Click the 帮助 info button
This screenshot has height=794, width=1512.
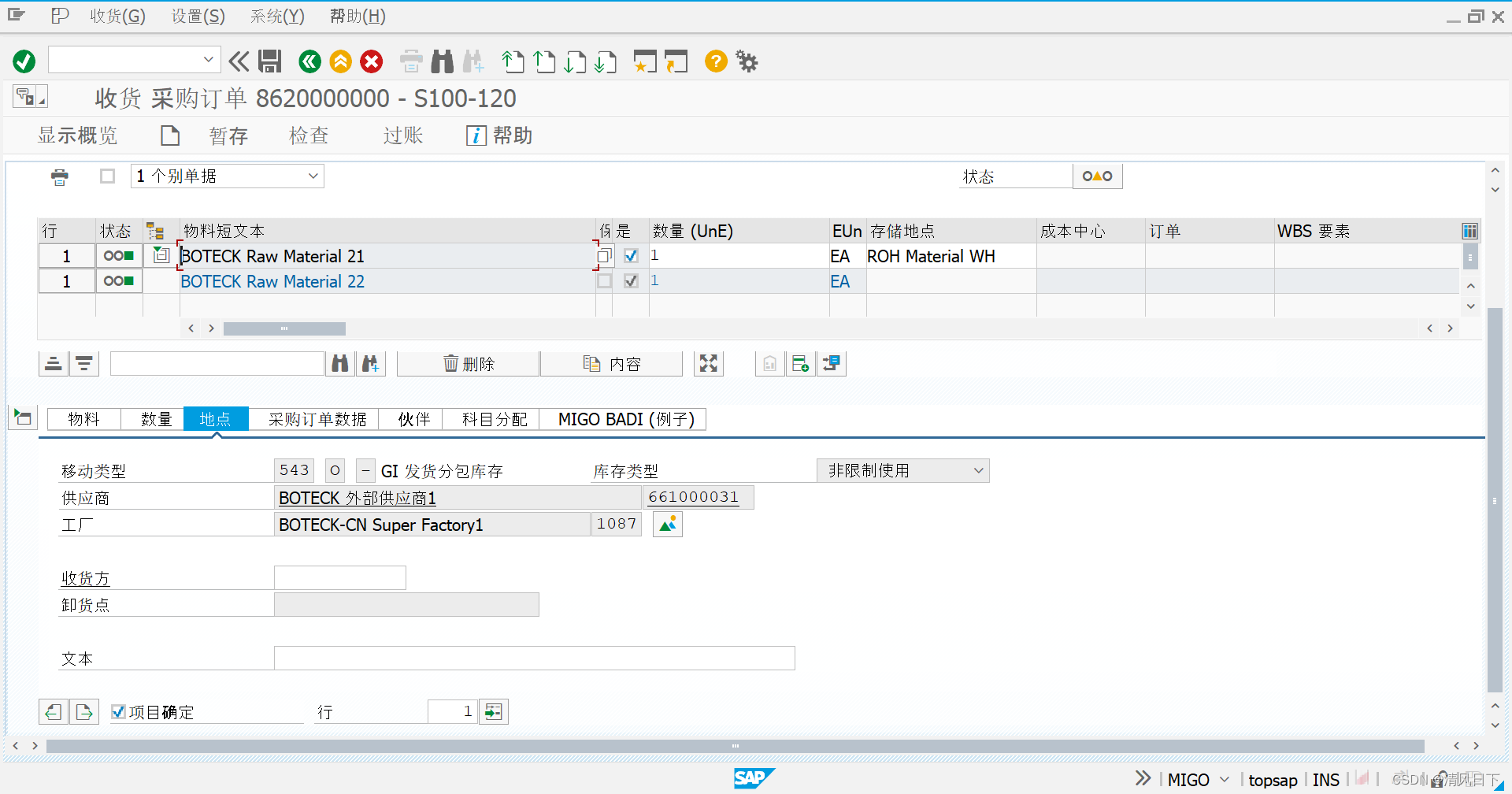tap(500, 135)
